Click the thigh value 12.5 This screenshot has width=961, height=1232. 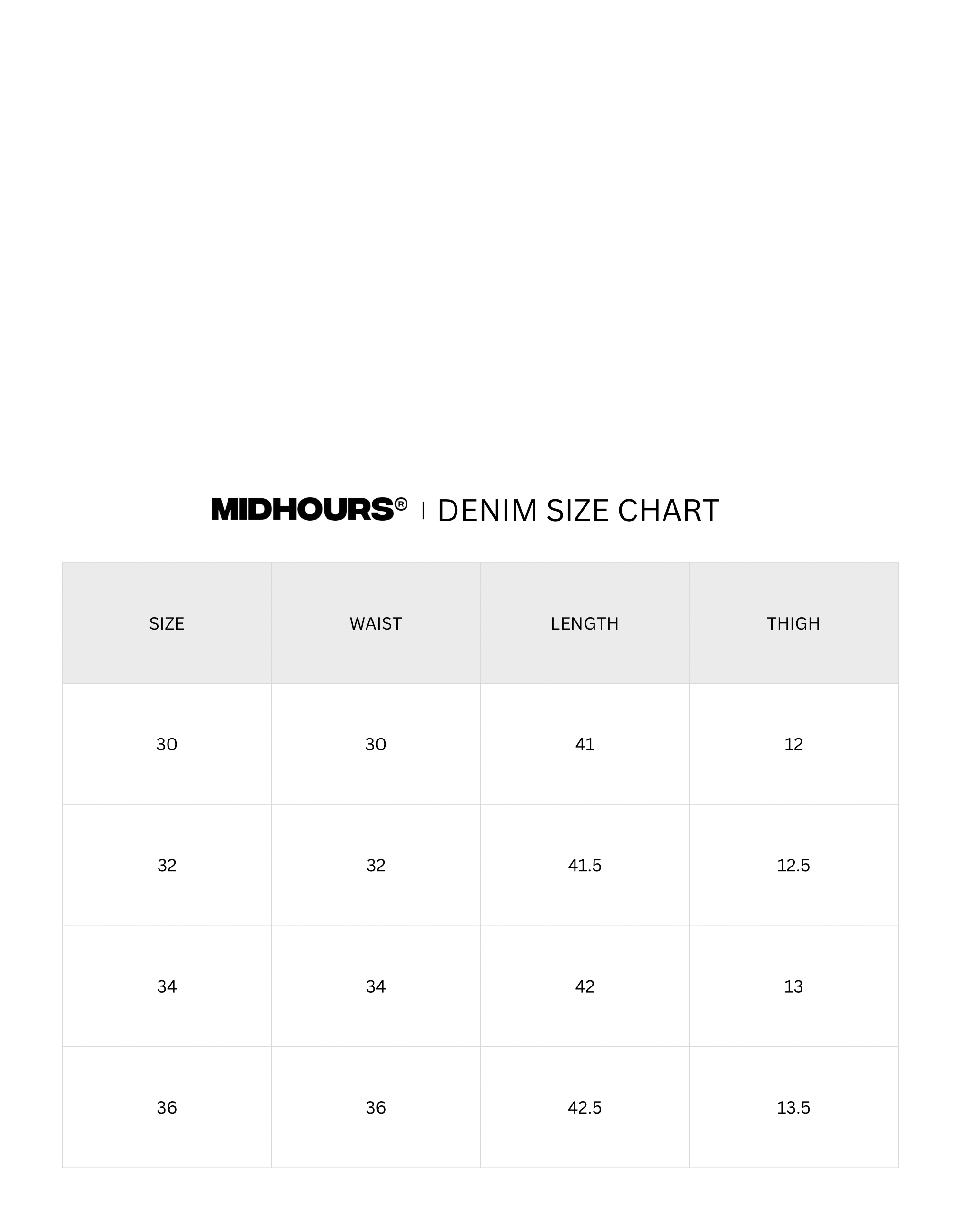click(793, 865)
